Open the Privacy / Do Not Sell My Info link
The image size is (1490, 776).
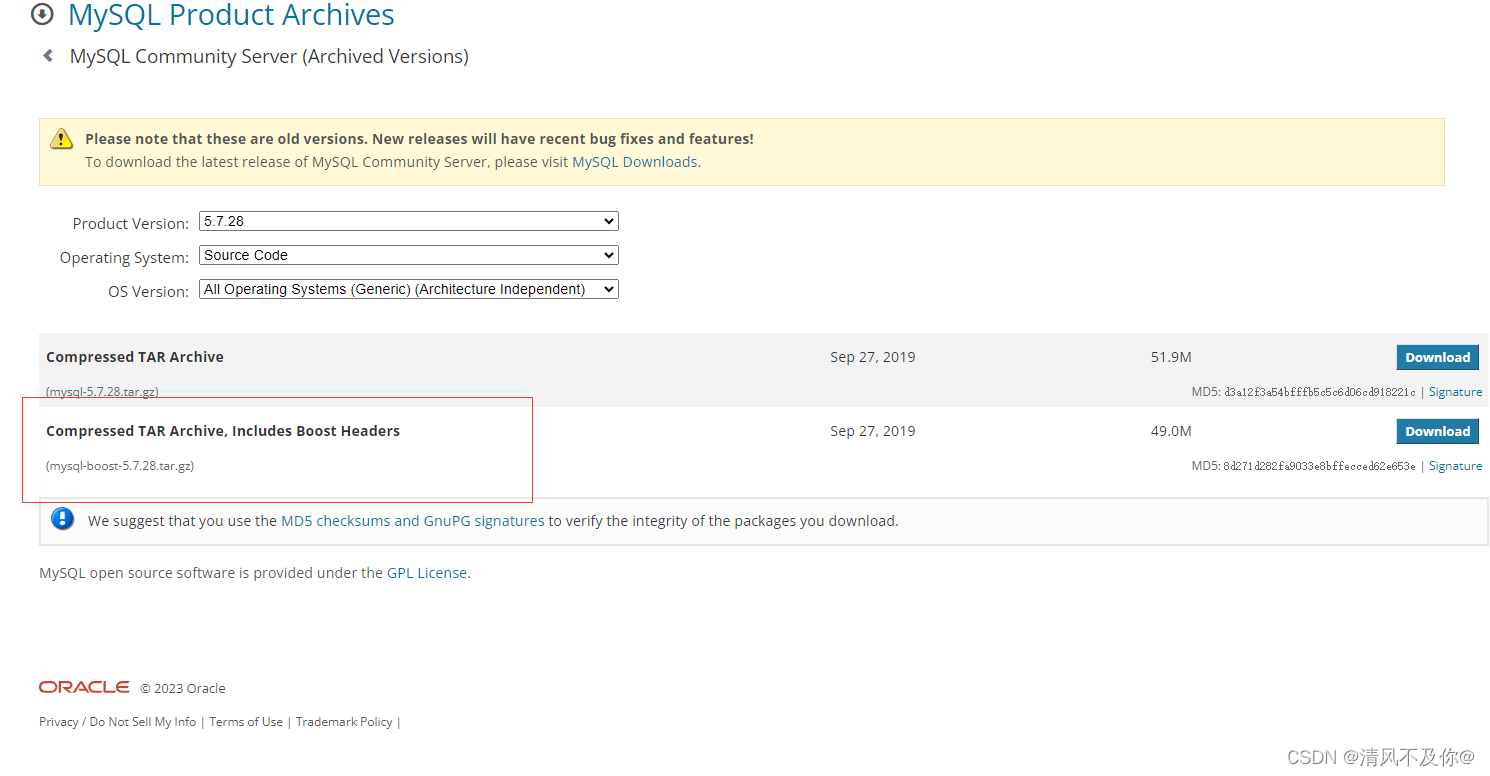[x=118, y=722]
